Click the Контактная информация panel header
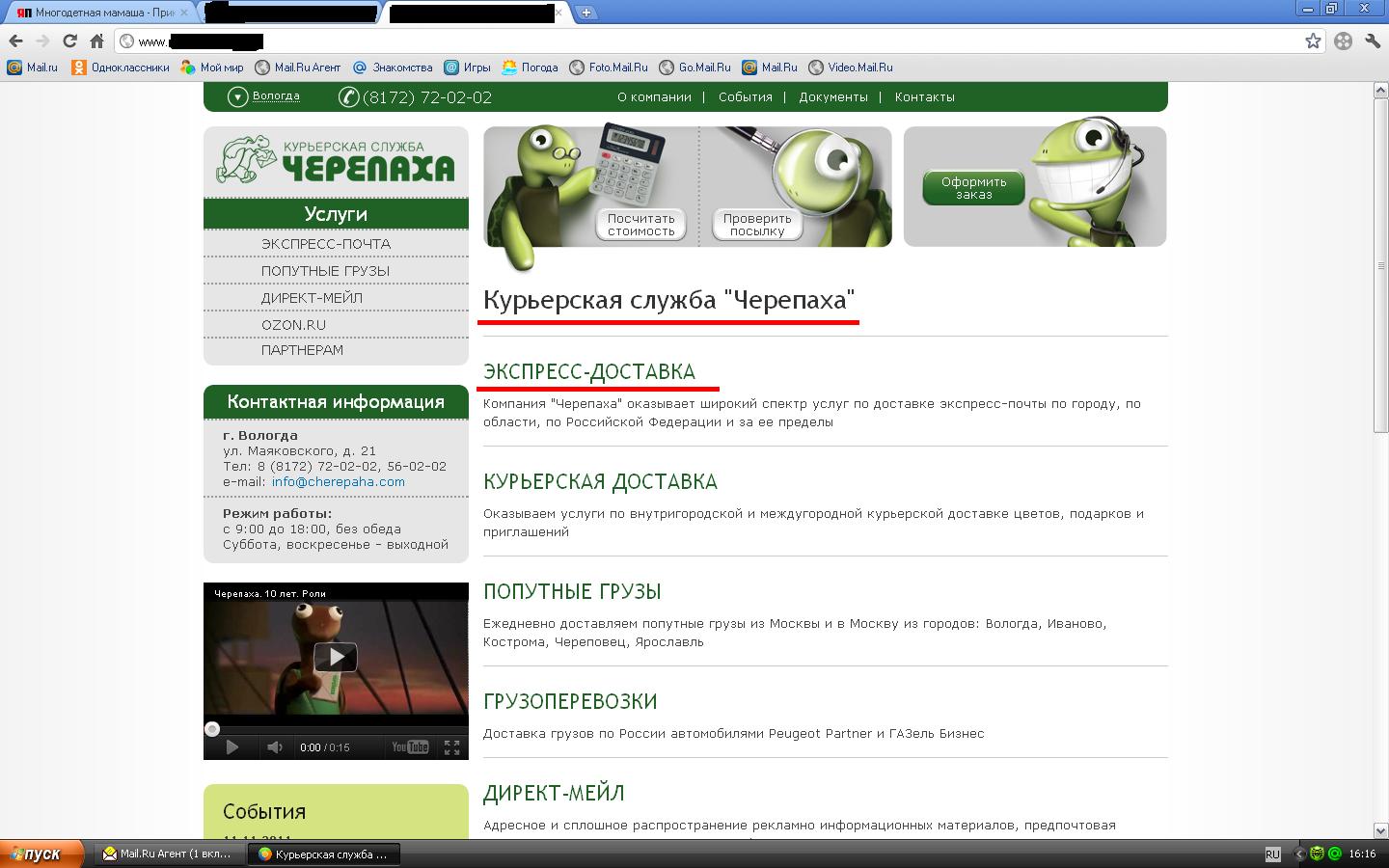 coord(336,402)
